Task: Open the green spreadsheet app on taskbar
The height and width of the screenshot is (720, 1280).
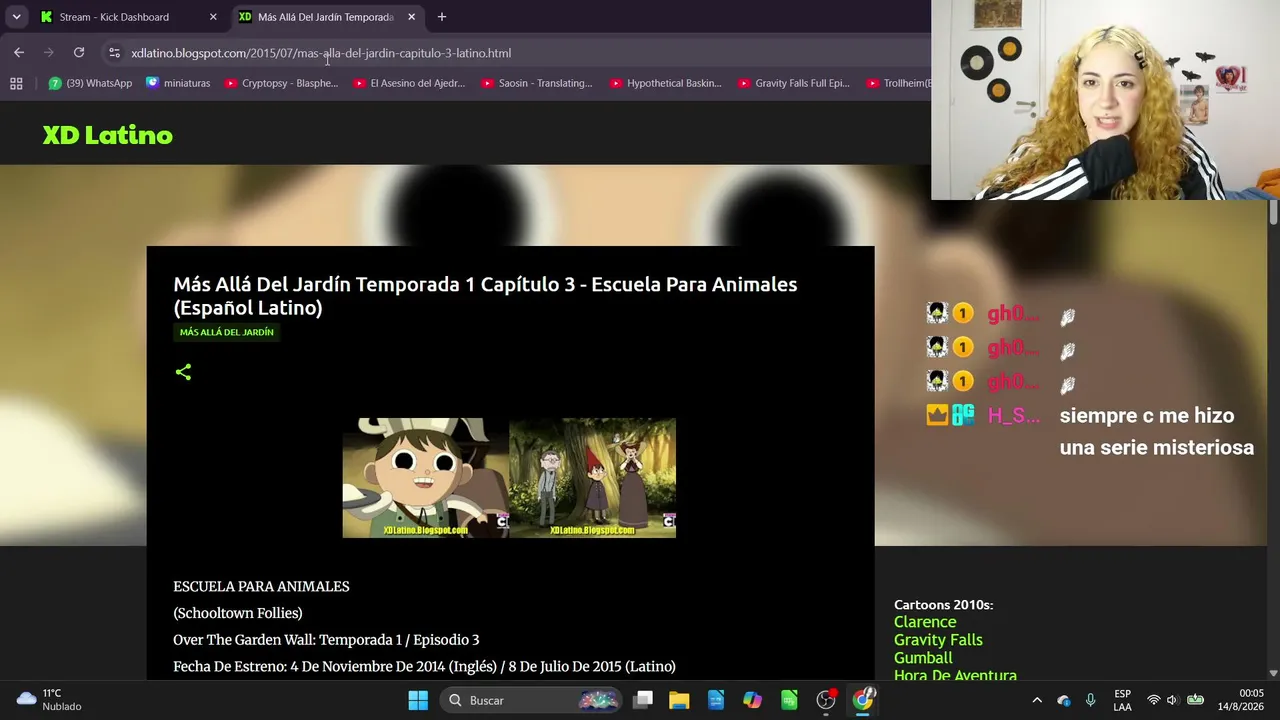Action: (x=789, y=700)
